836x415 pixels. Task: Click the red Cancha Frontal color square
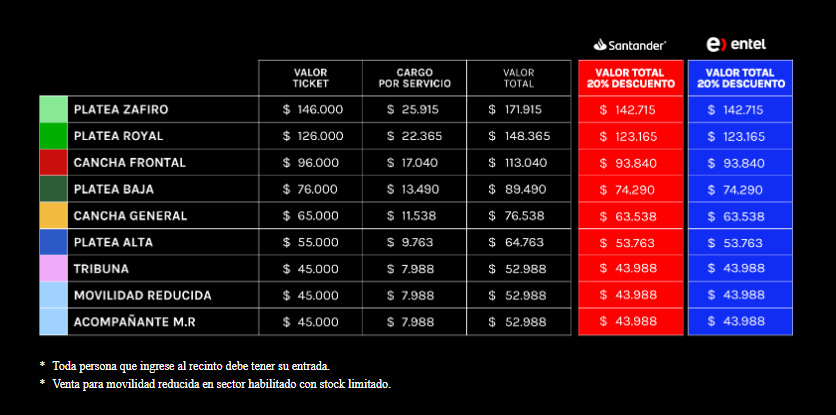pos(53,162)
